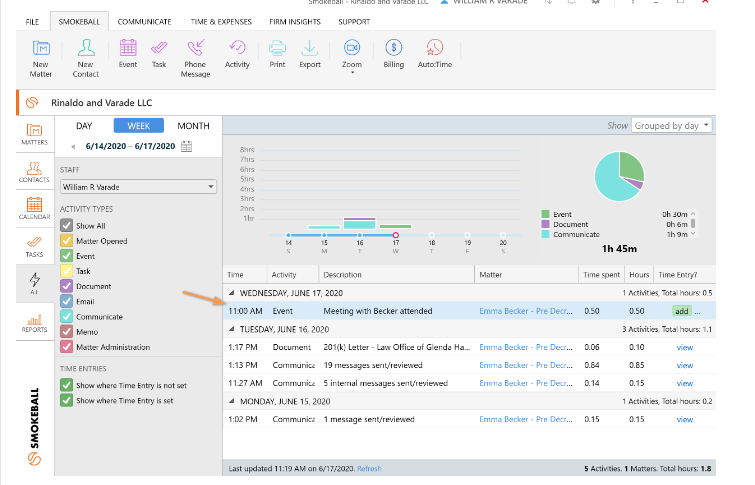Open Calendar in sidebar
755x485 pixels.
pyautogui.click(x=35, y=209)
